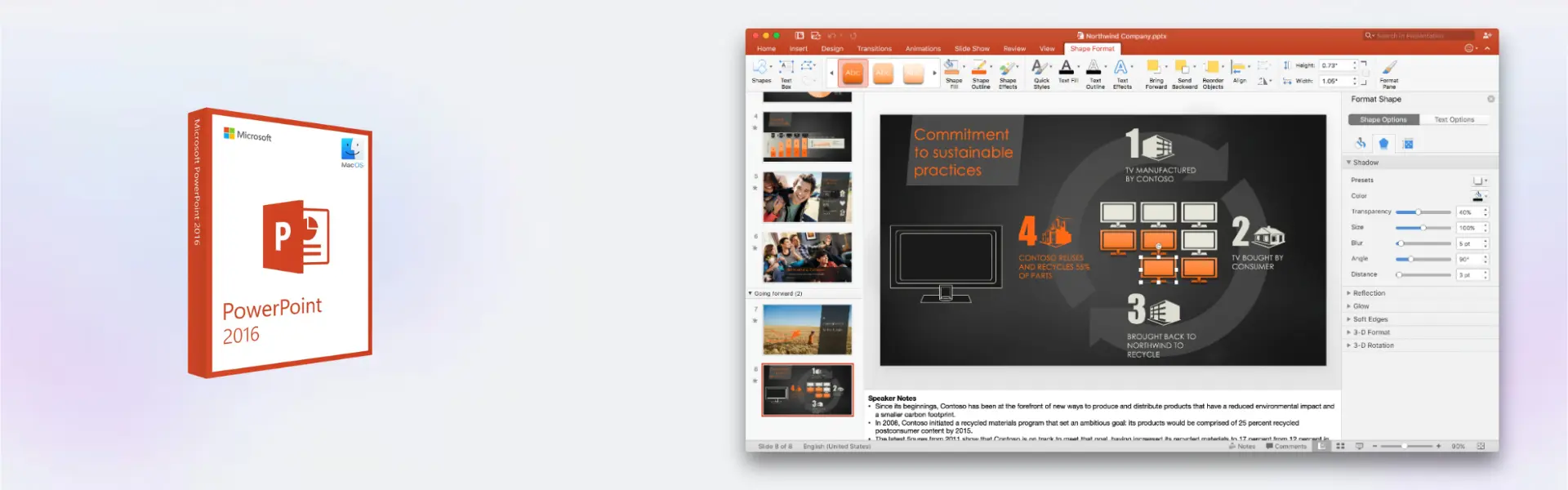Open the Review tab
The width and height of the screenshot is (1568, 490).
pyautogui.click(x=1014, y=49)
